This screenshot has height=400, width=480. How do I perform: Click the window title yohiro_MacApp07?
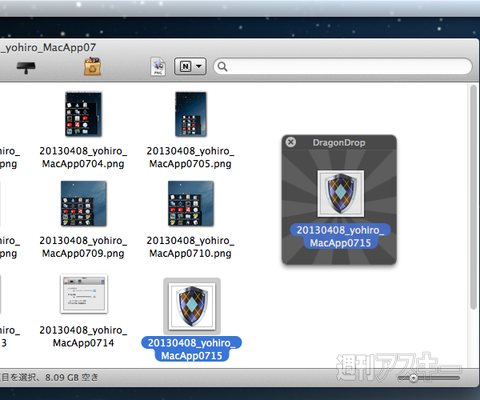point(49,48)
